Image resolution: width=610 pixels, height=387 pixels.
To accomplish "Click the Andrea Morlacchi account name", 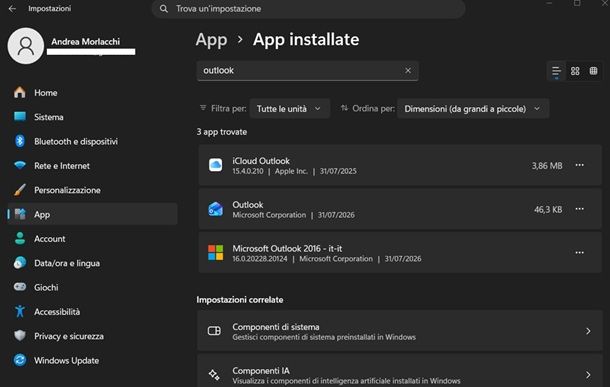I will [86, 42].
